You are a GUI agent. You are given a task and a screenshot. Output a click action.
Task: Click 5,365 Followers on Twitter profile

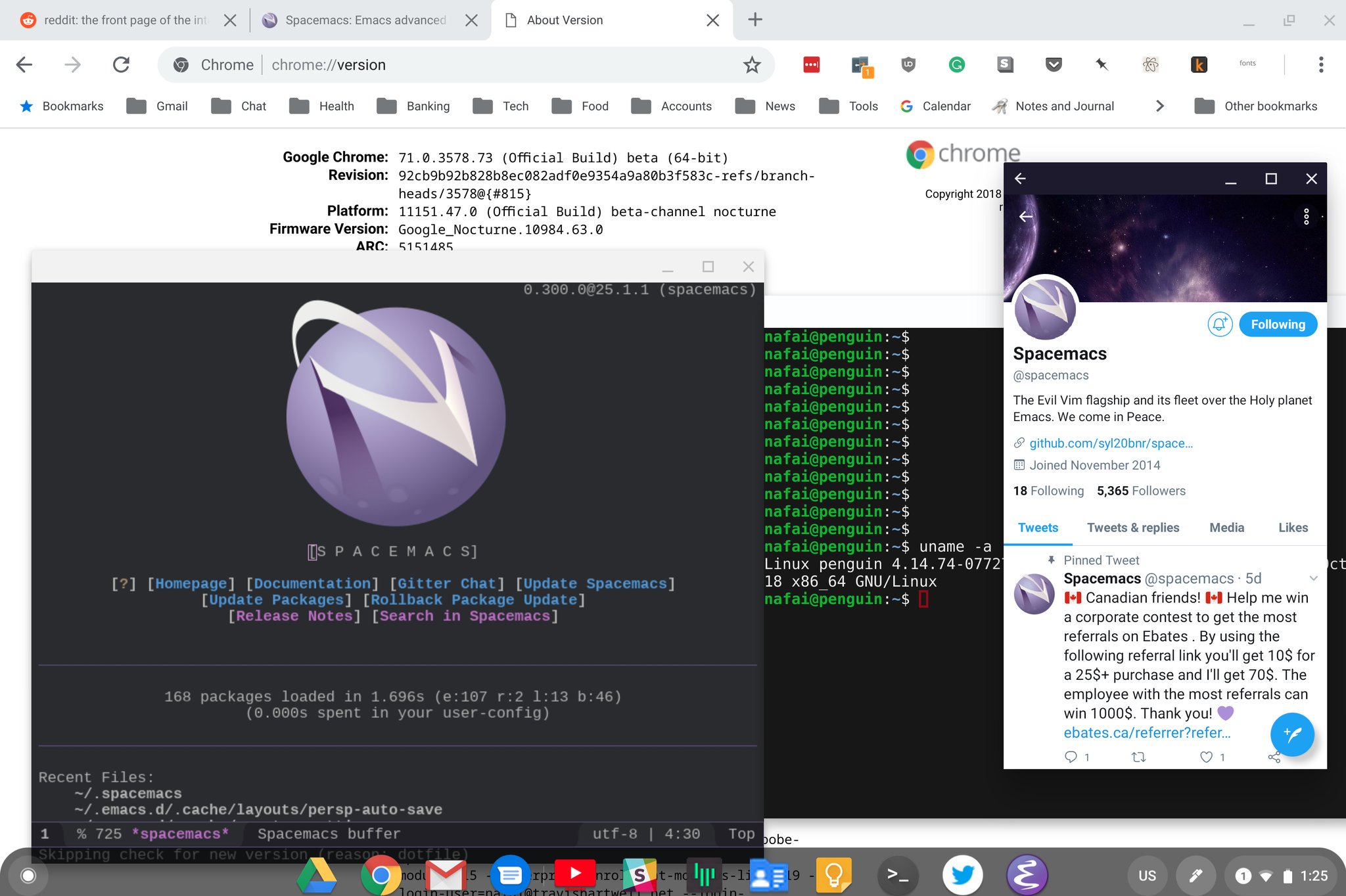1141,491
